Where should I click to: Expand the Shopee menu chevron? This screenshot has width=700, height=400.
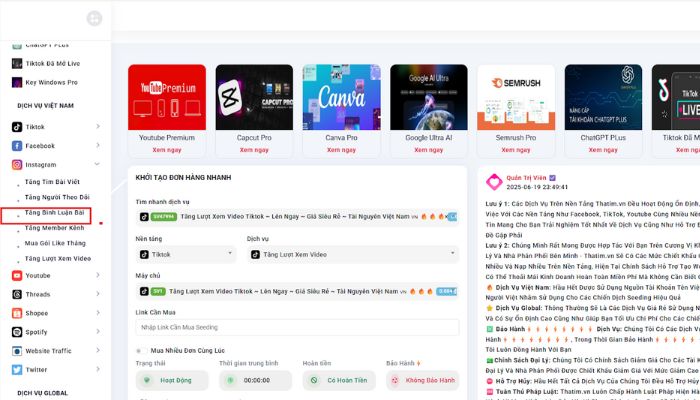pos(98,312)
